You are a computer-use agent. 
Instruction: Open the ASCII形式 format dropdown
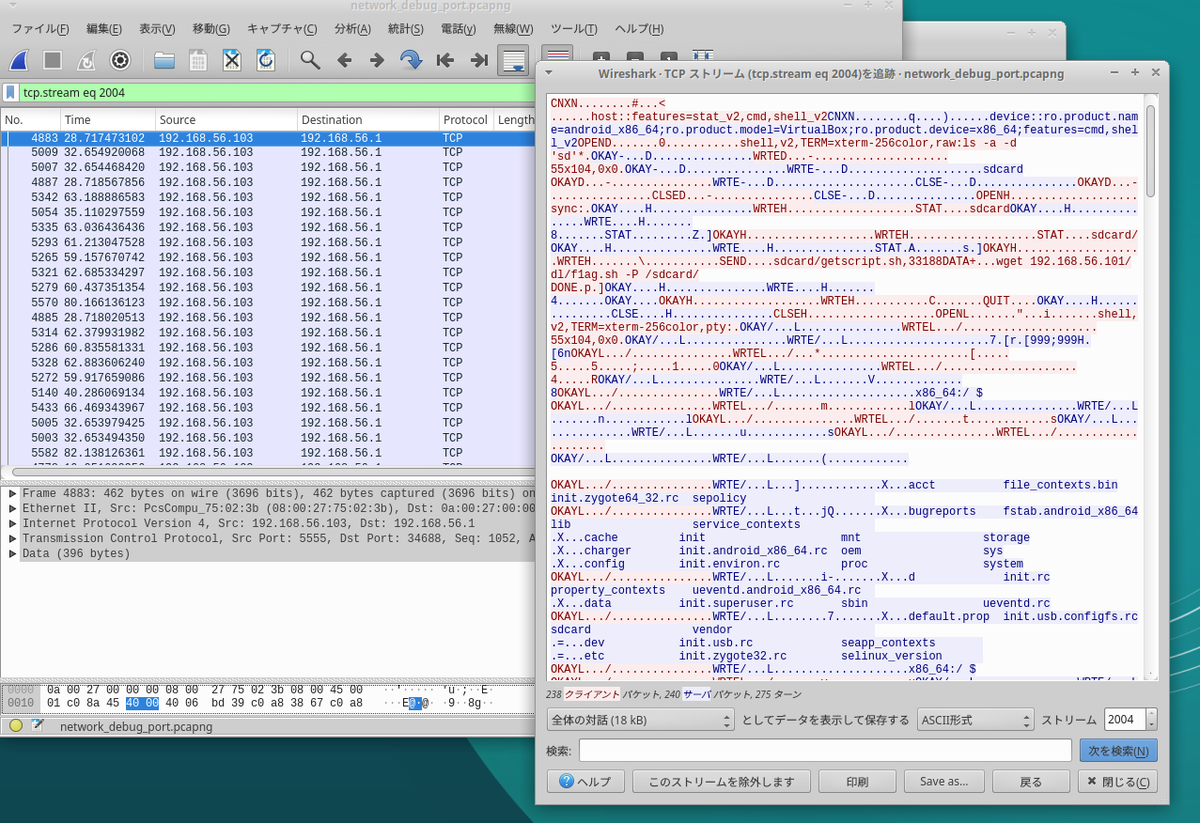tap(976, 719)
